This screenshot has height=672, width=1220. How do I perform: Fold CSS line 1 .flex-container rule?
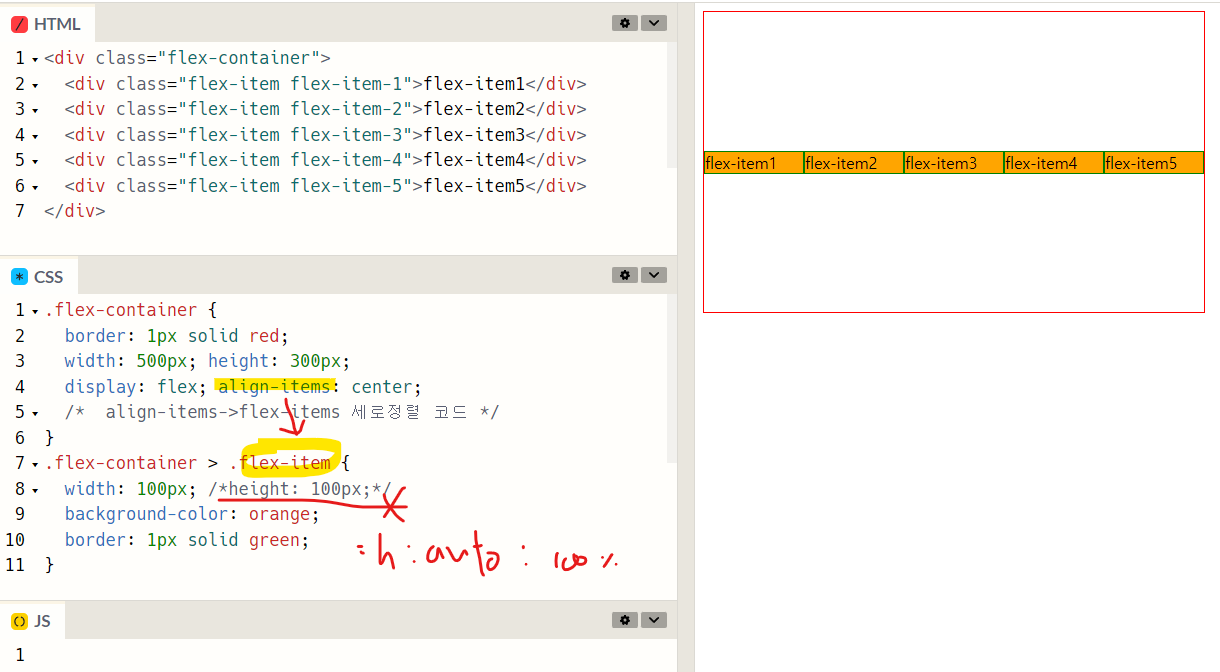pyautogui.click(x=35, y=311)
